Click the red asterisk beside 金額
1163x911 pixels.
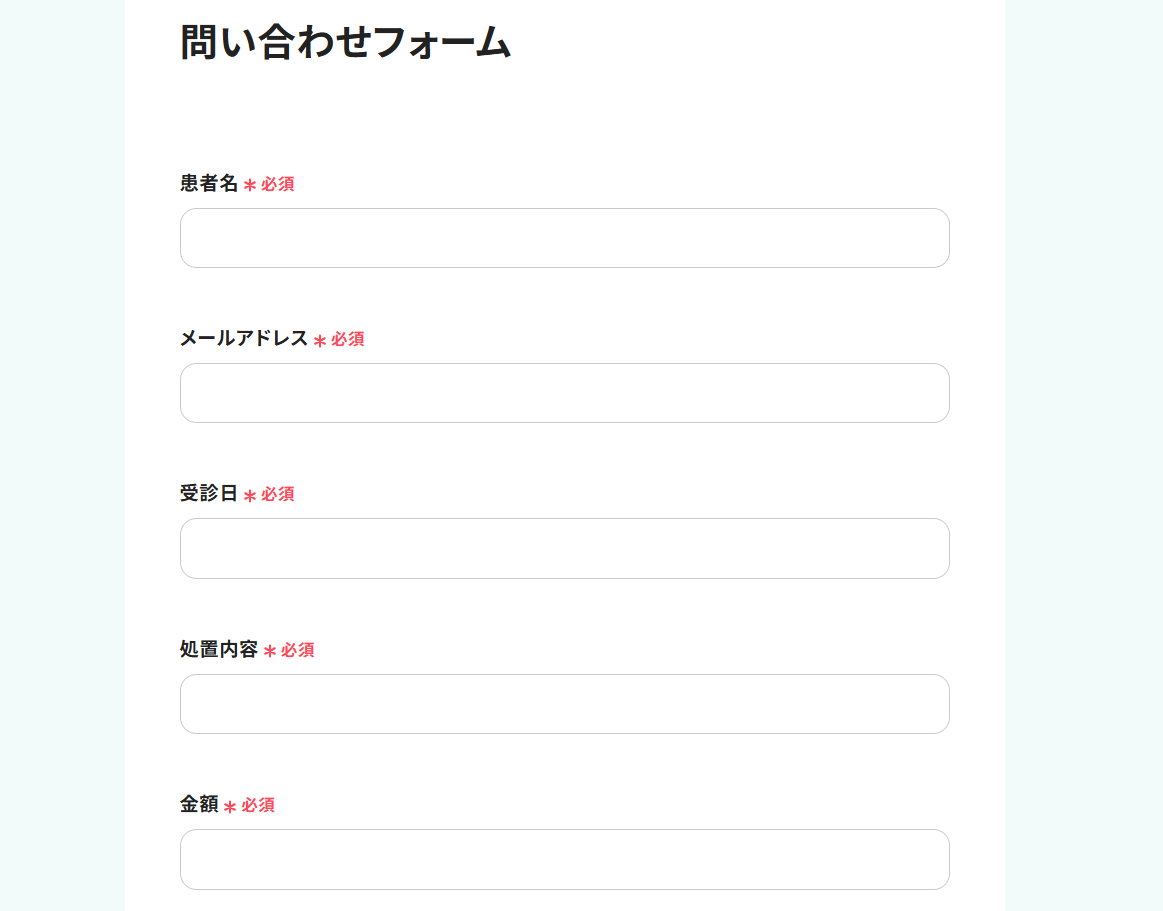click(230, 806)
